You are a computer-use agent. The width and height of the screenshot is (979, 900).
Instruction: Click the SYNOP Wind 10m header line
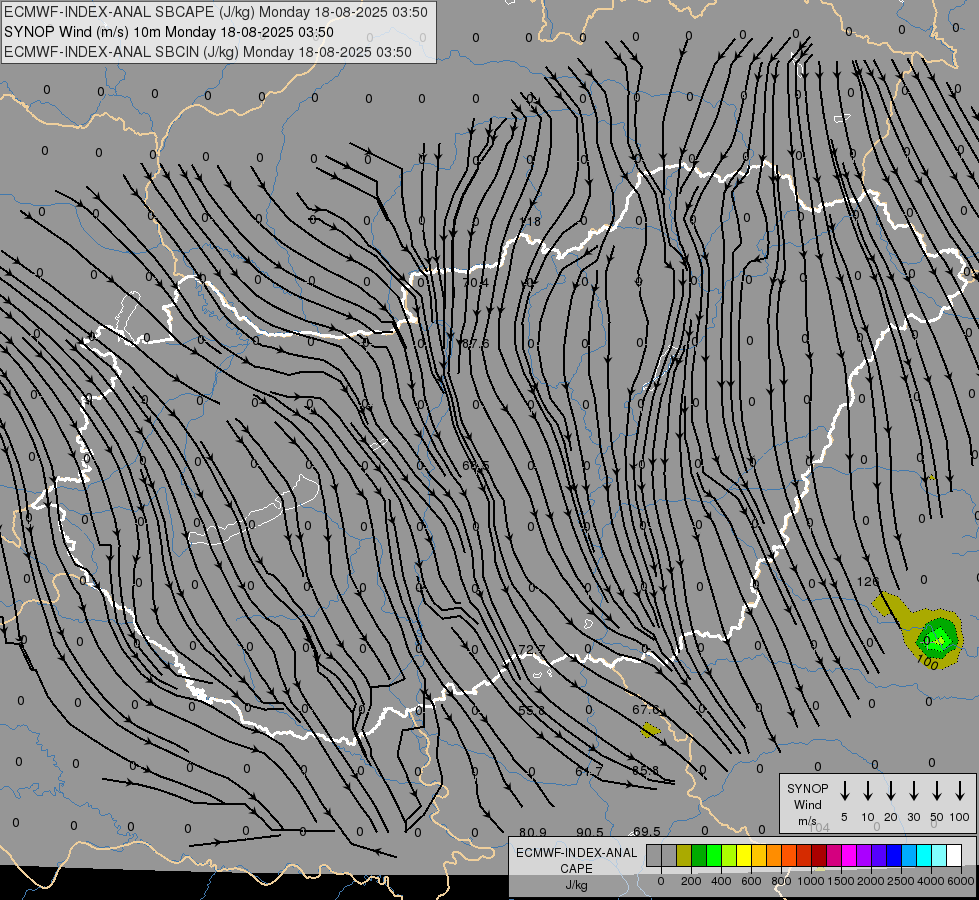(x=169, y=32)
